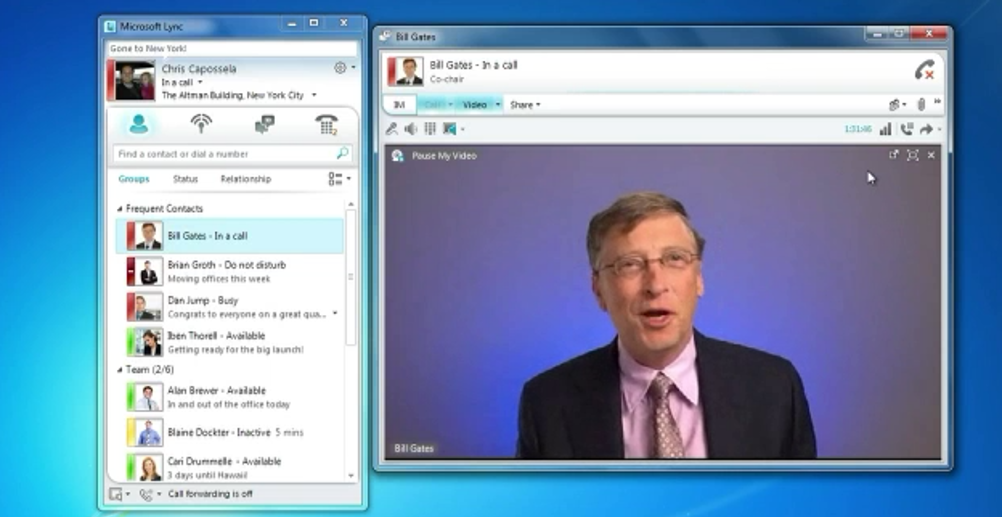1002x517 pixels.
Task: Click the contact list vertical scrollbar
Action: [x=350, y=277]
